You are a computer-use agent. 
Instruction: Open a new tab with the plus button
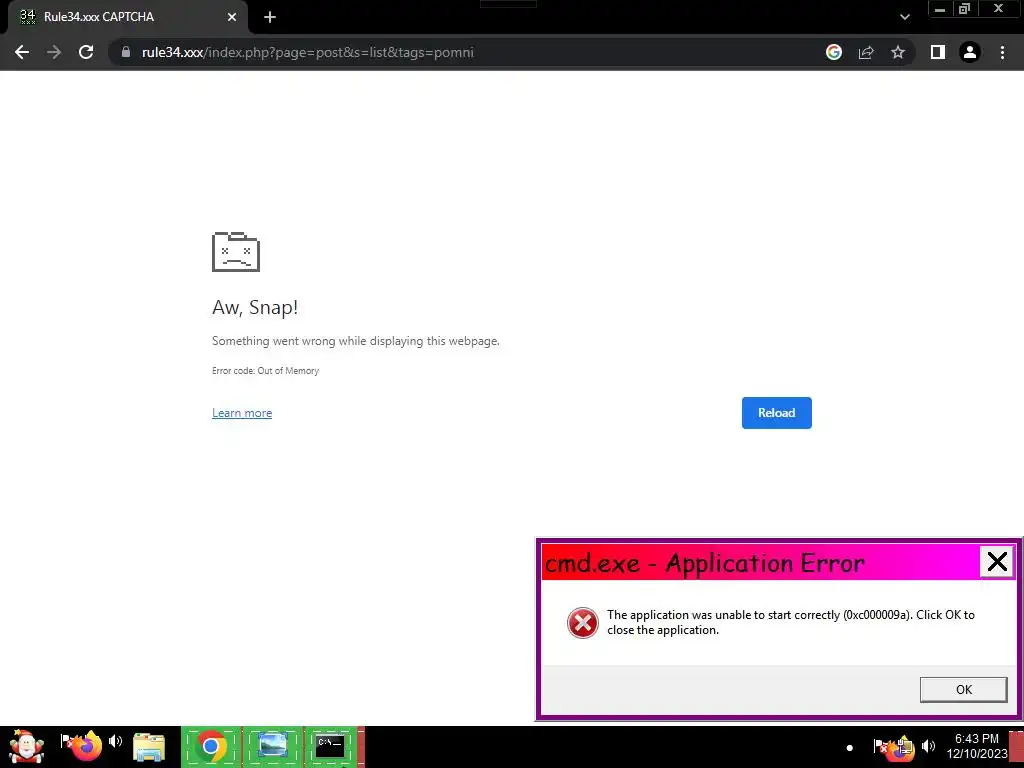coord(270,17)
